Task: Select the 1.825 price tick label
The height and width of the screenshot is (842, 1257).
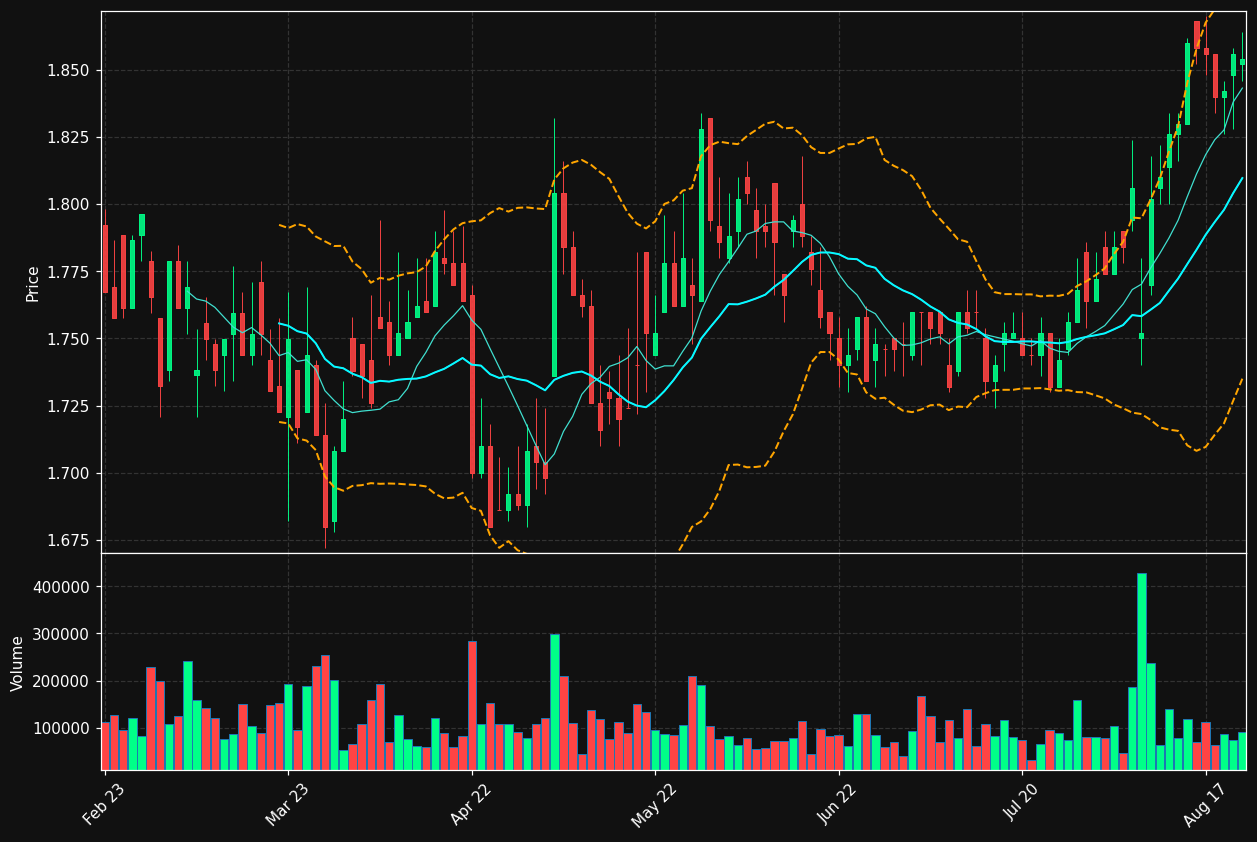Action: [x=69, y=138]
